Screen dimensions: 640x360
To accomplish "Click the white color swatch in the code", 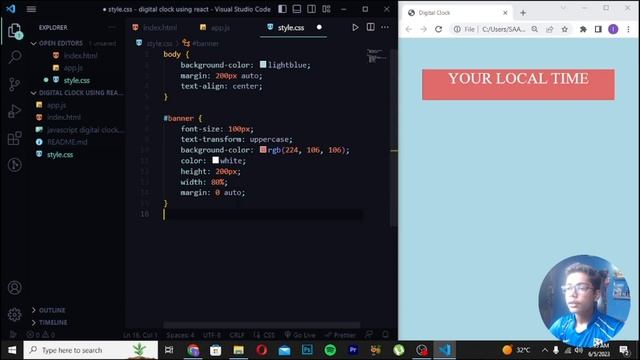I will tap(215, 160).
